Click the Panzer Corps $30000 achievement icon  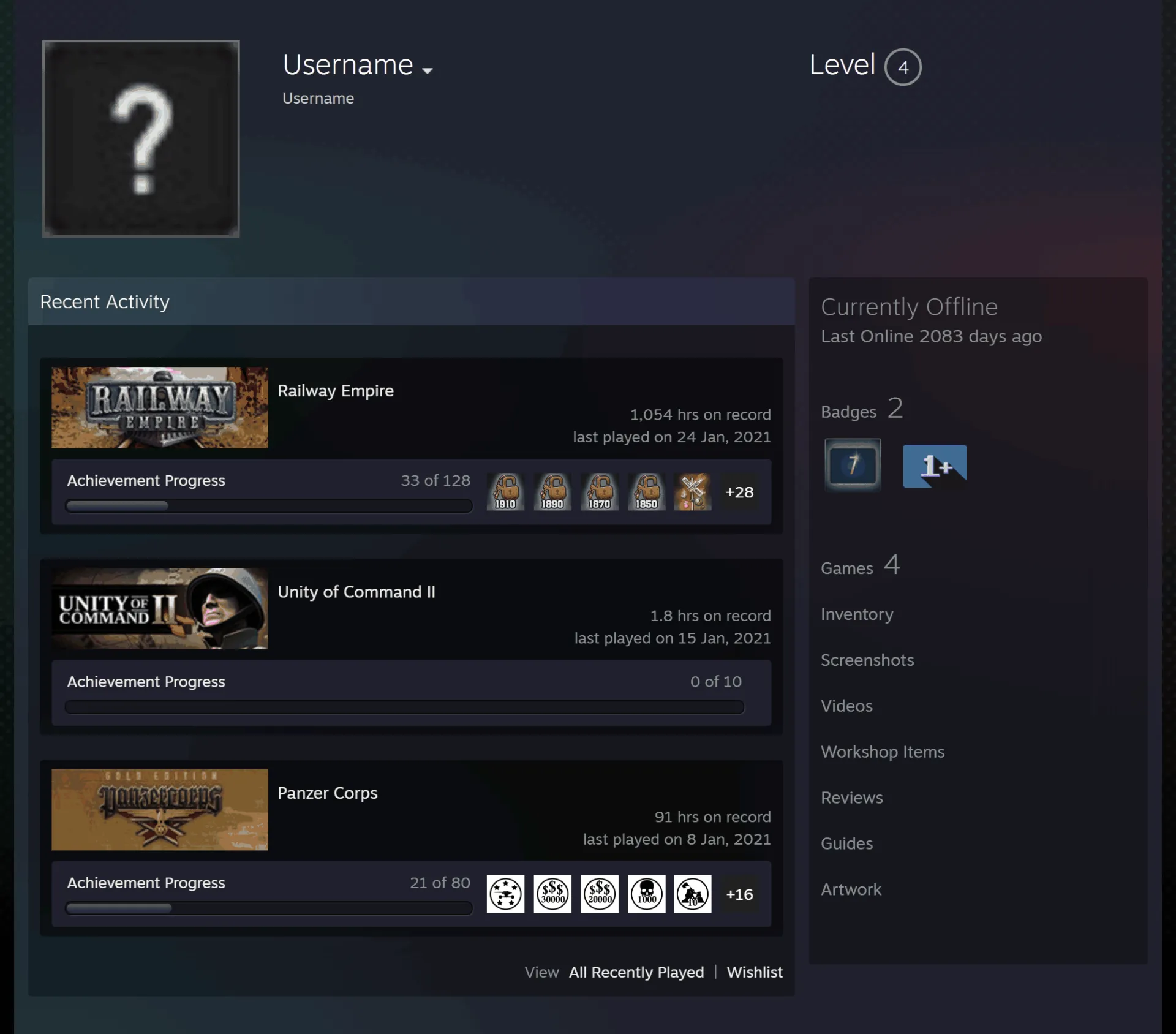pyautogui.click(x=552, y=894)
